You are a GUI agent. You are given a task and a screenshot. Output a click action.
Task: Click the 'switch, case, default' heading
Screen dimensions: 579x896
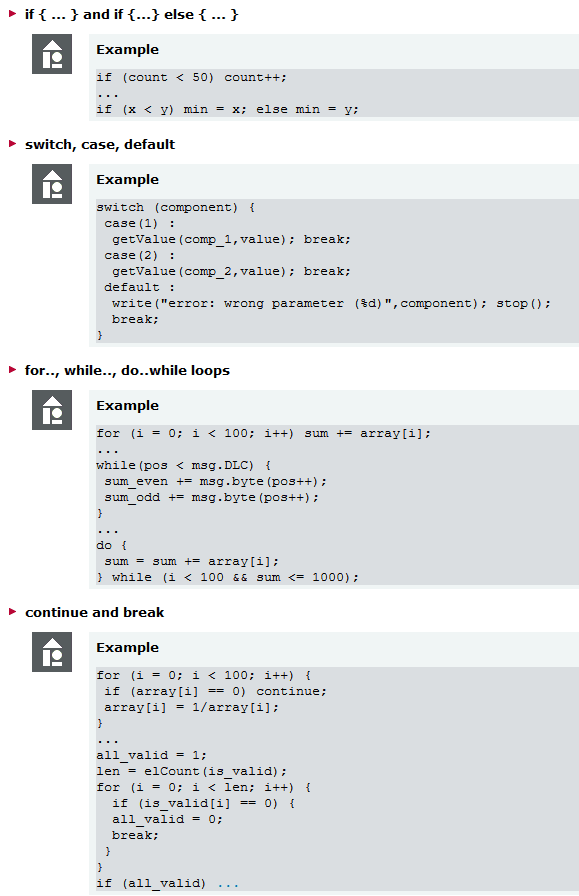click(100, 145)
